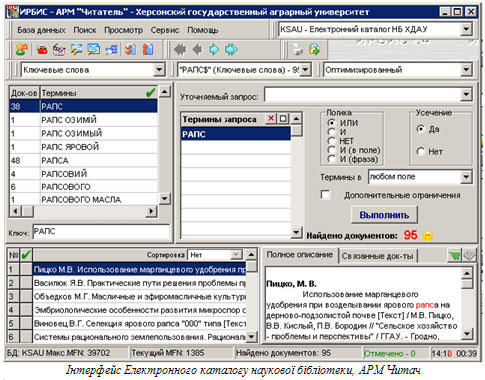Click the printer icon in toolbar
This screenshot has width=485, height=380.
[x=297, y=50]
